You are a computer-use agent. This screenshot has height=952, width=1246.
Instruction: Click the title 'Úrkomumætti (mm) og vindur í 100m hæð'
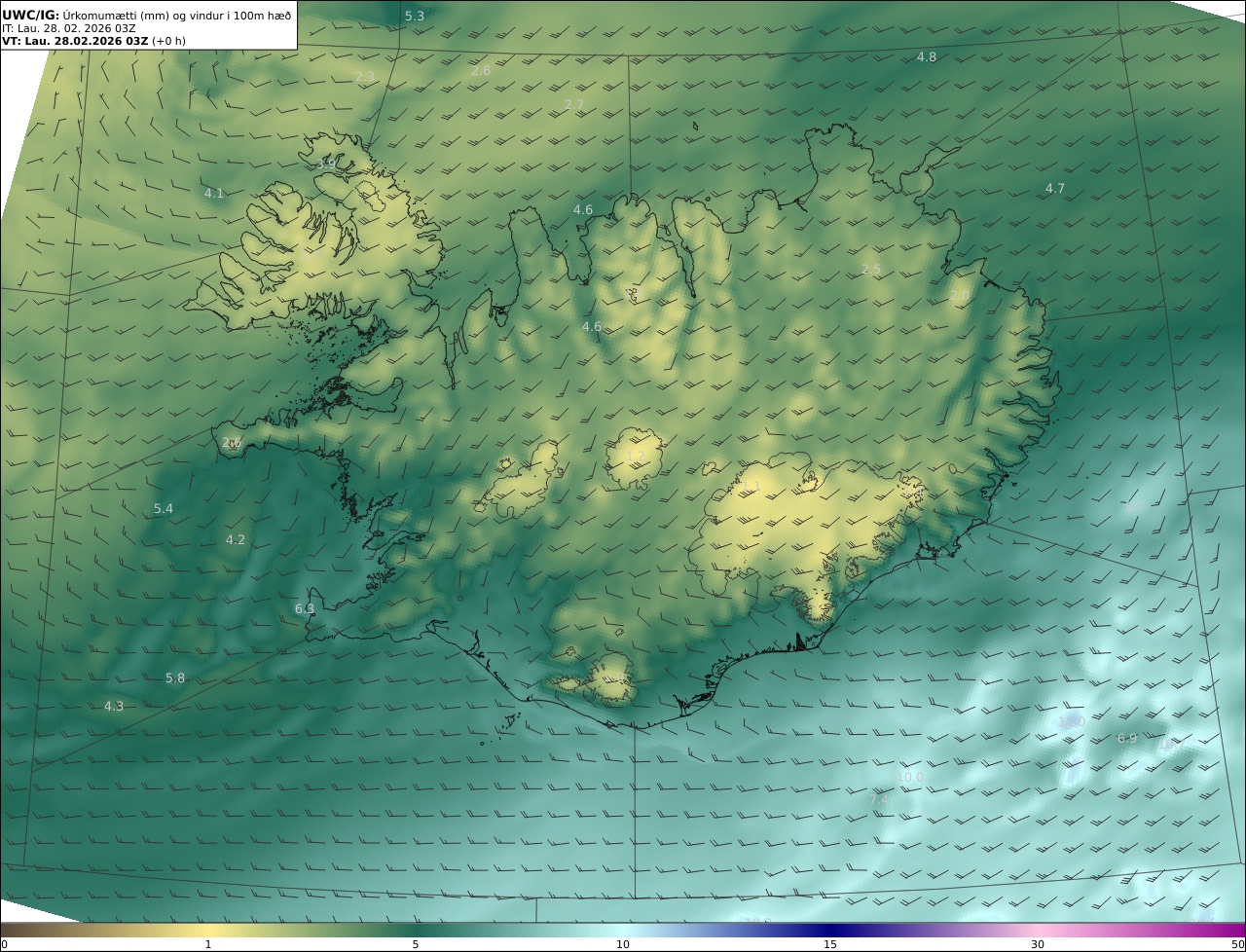click(x=177, y=16)
